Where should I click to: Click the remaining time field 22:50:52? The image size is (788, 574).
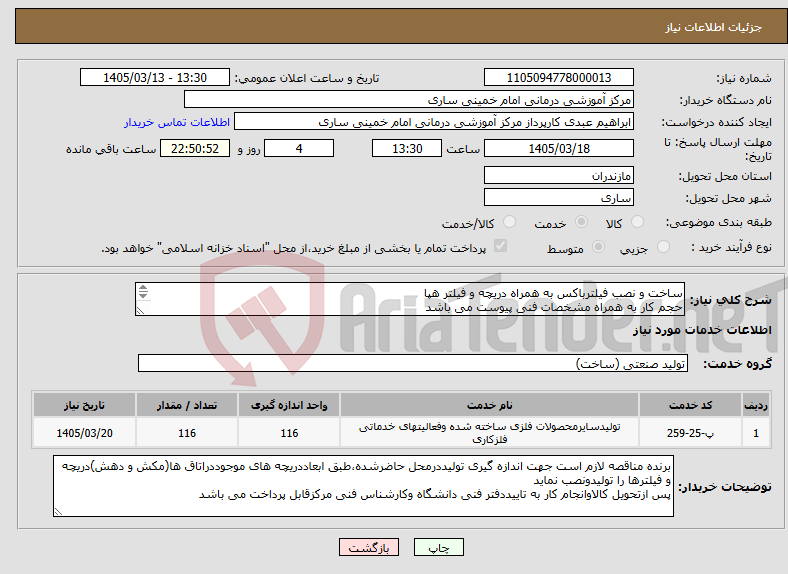point(195,148)
